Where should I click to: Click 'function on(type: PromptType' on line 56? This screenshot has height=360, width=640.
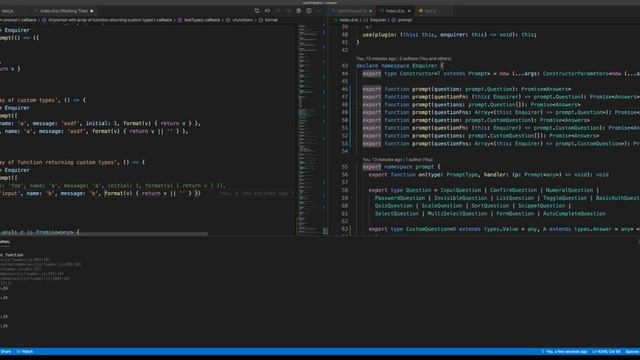point(433,175)
